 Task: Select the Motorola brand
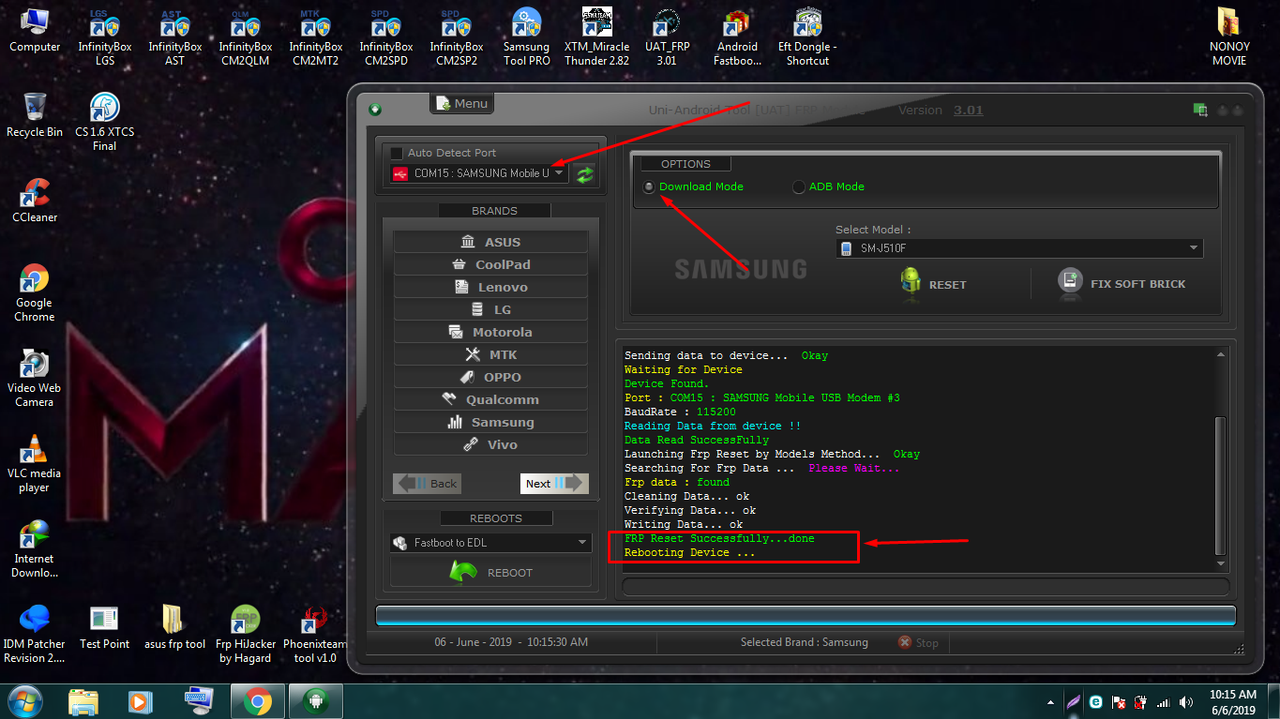[491, 332]
